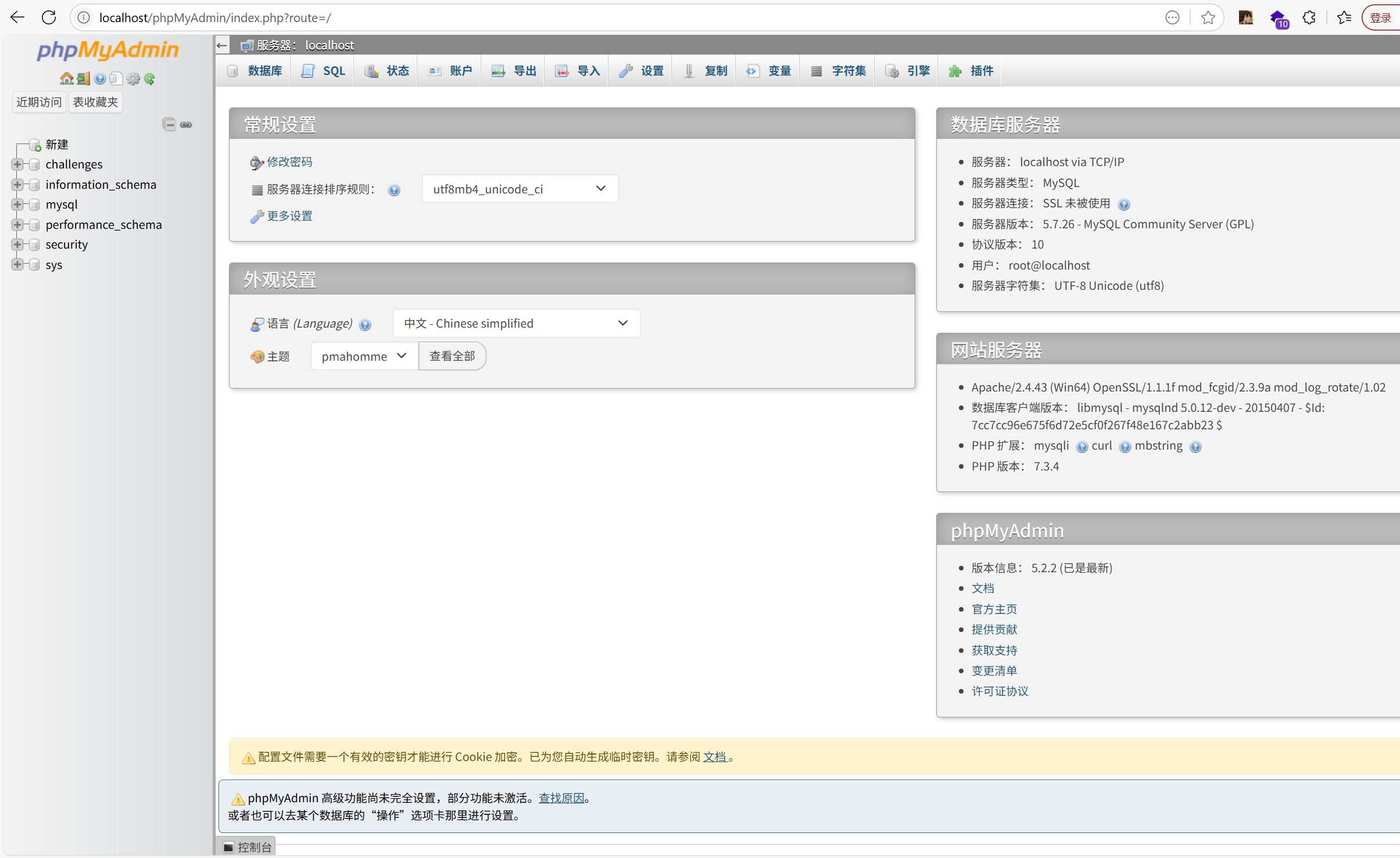Click the 近期访问 recent tables button
This screenshot has width=1400, height=858.
(x=39, y=102)
